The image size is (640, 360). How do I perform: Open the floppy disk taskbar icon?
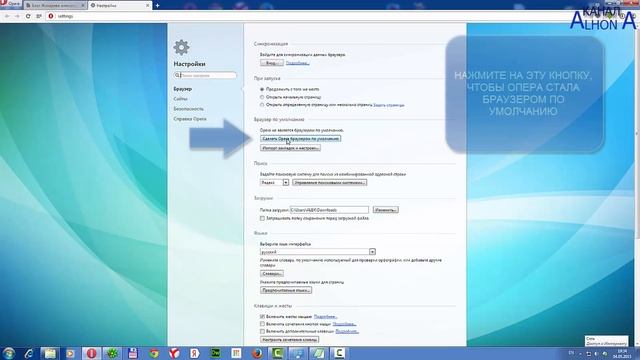click(133, 353)
